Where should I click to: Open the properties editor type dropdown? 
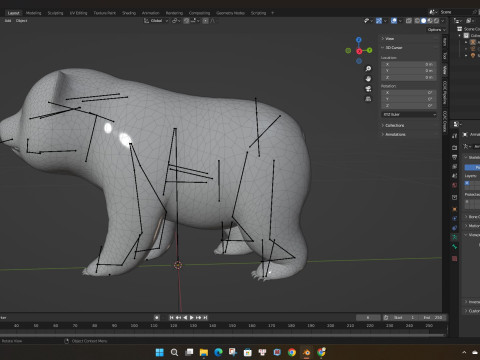pyautogui.click(x=457, y=124)
